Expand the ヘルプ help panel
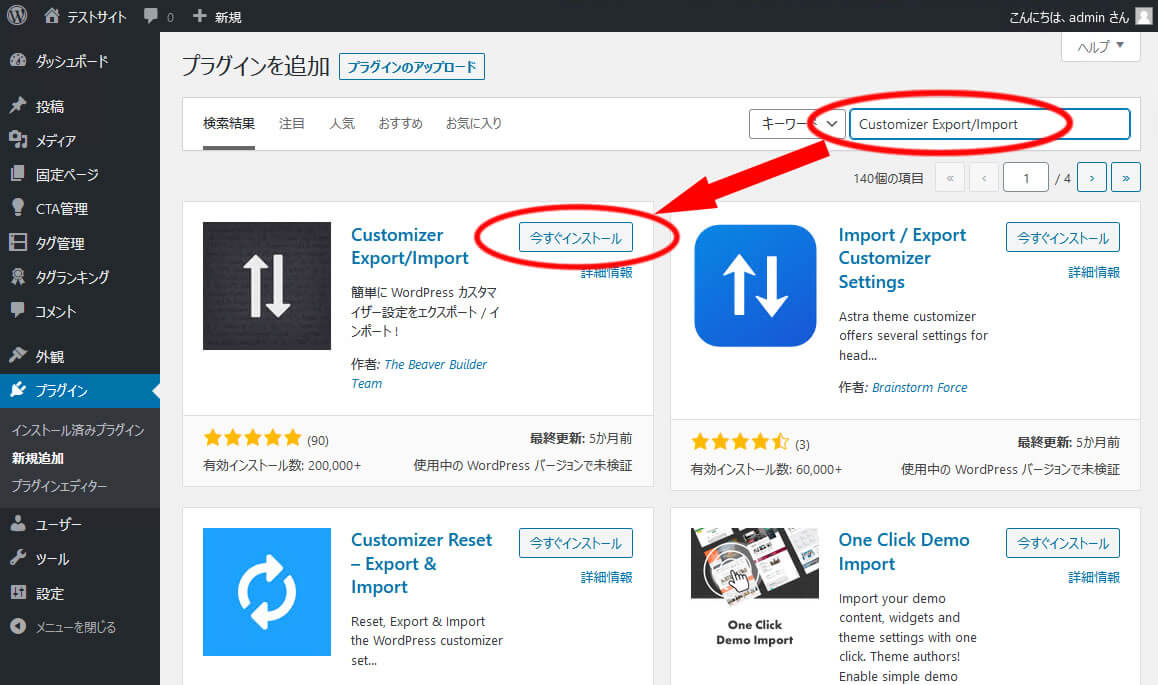The height and width of the screenshot is (685, 1158). (1100, 47)
